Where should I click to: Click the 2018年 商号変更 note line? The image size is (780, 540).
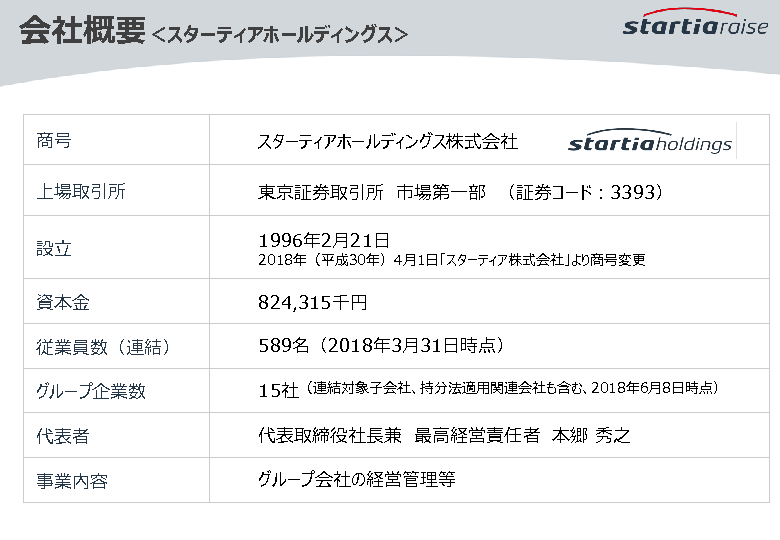(x=451, y=260)
